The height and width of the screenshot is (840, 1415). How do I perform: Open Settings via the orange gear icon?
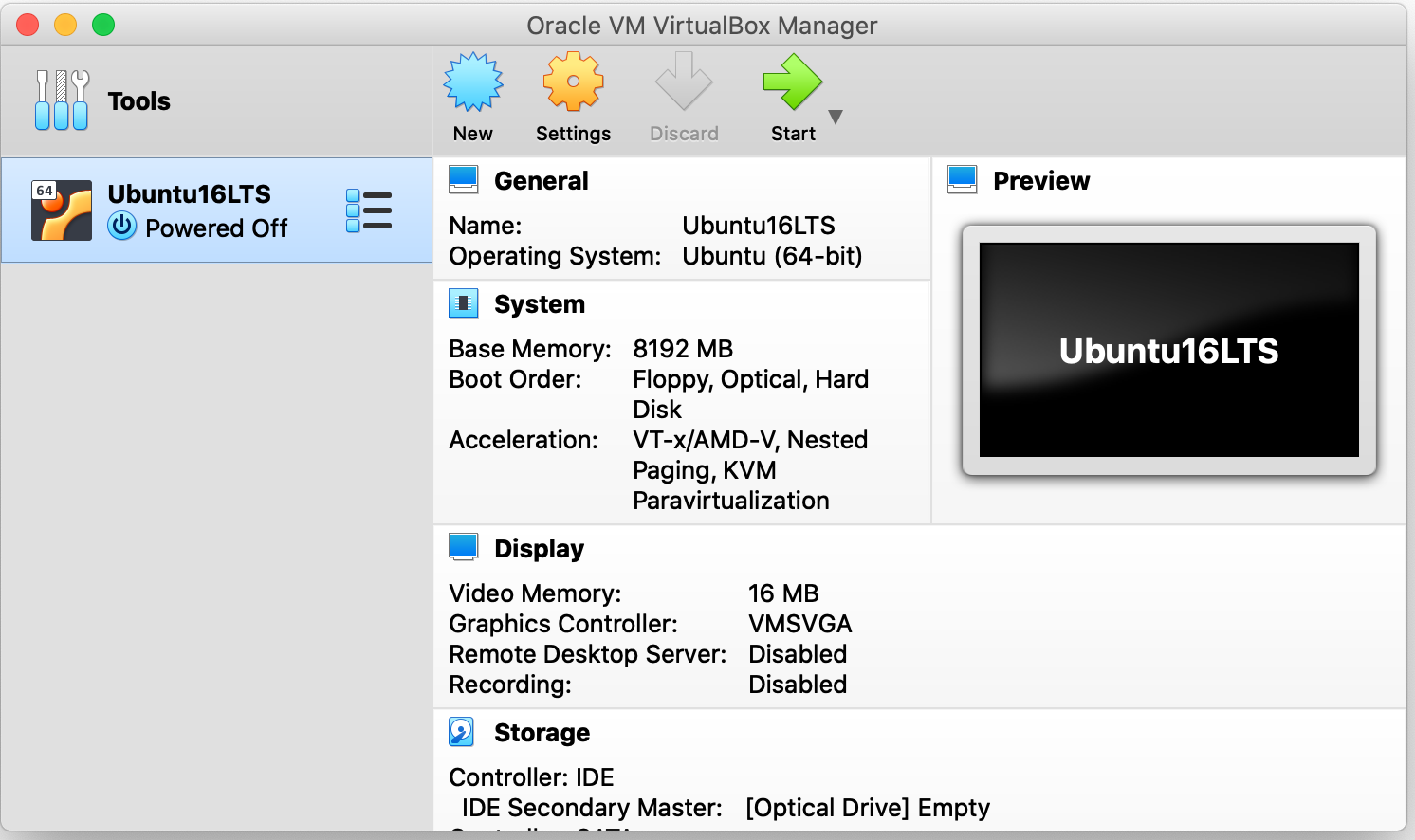click(x=573, y=82)
